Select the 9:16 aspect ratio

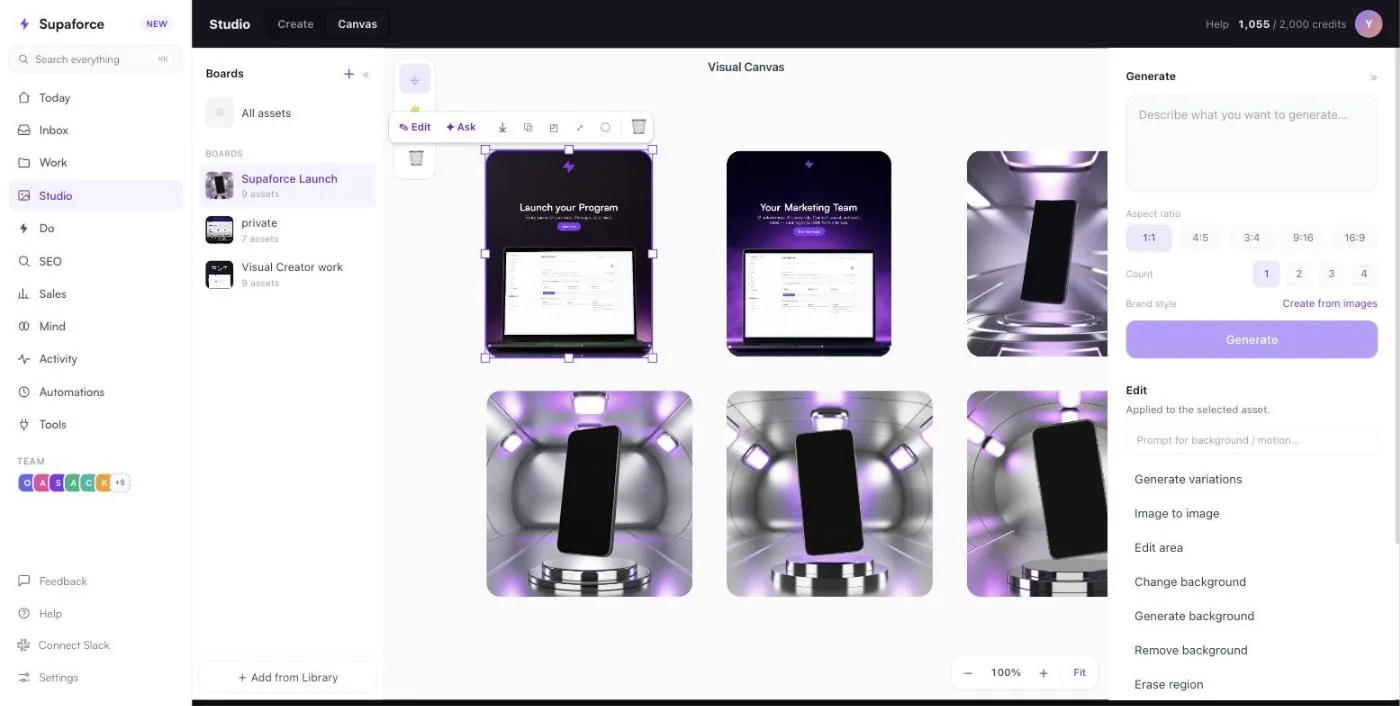pos(1303,238)
